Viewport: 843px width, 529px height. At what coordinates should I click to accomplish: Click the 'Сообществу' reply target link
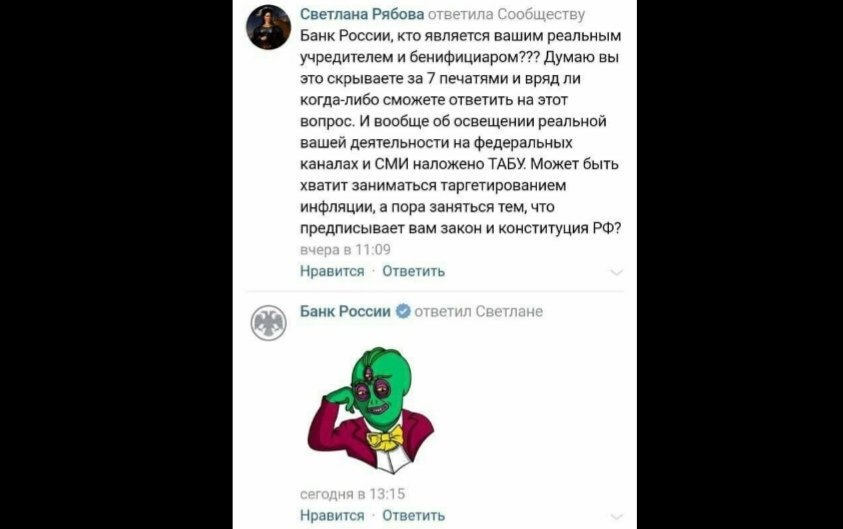tap(541, 15)
